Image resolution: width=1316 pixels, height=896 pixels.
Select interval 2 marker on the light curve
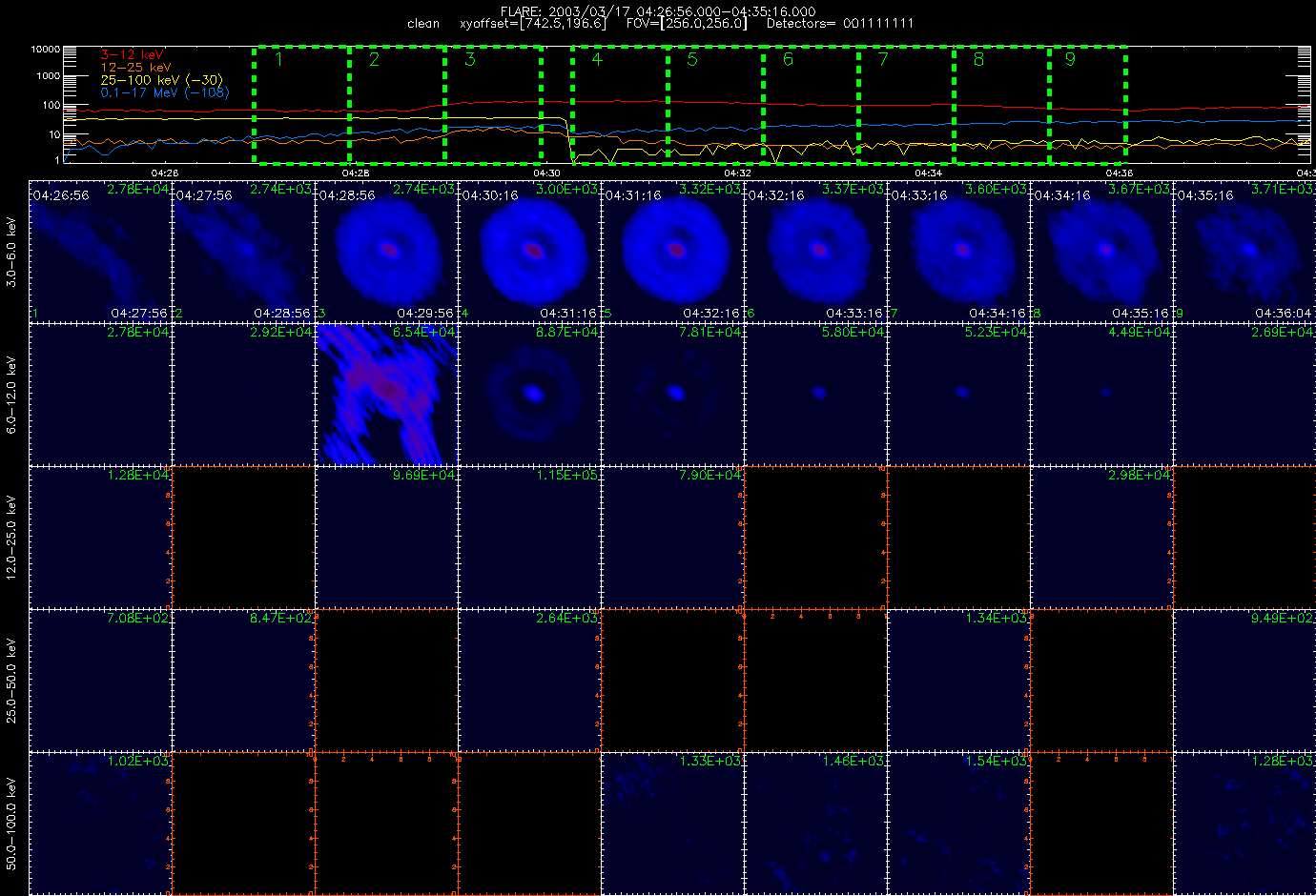(374, 59)
